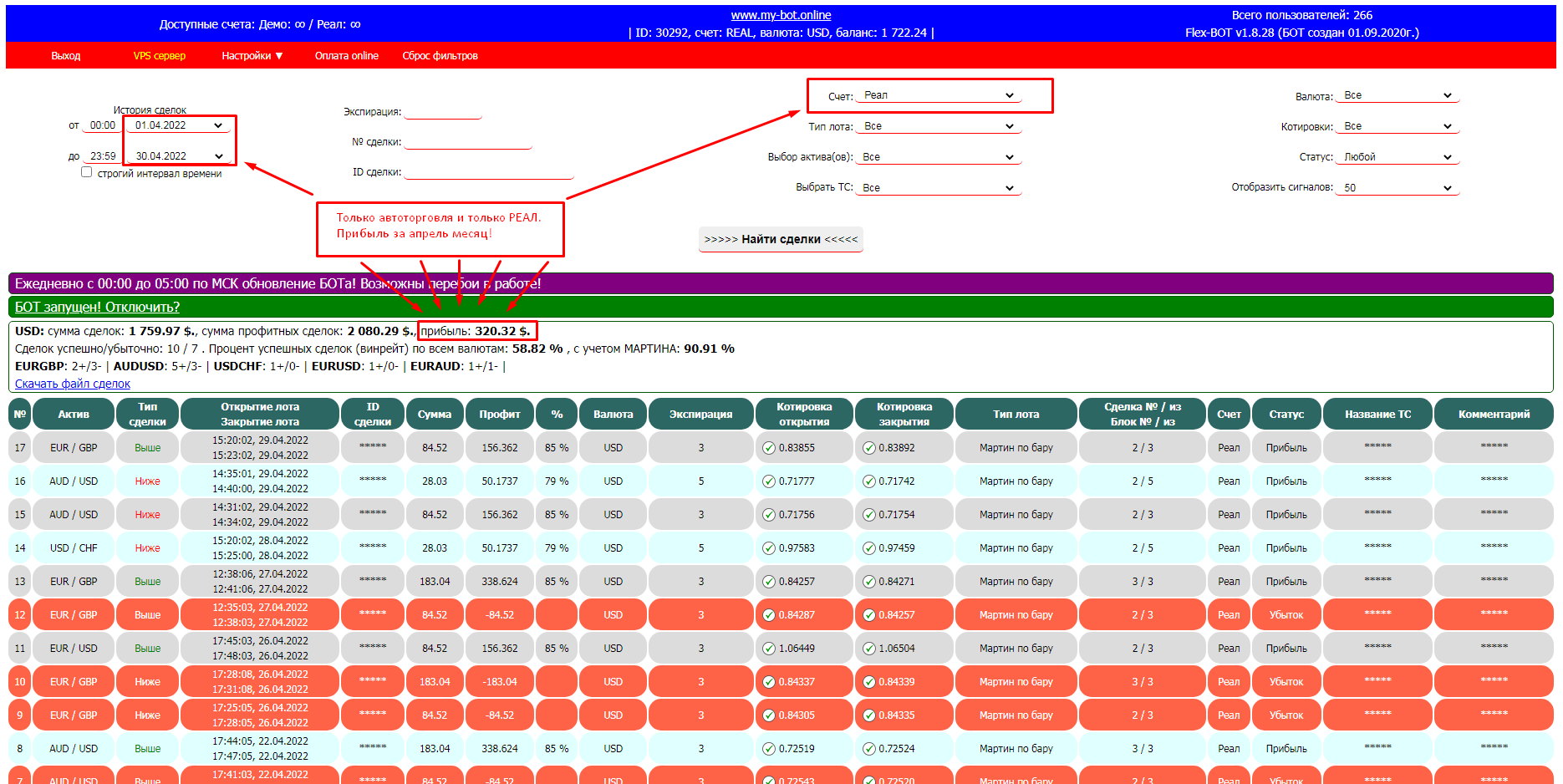Open the Отобразить сигналов dropdown showing 50
1563x784 pixels.
1398,188
